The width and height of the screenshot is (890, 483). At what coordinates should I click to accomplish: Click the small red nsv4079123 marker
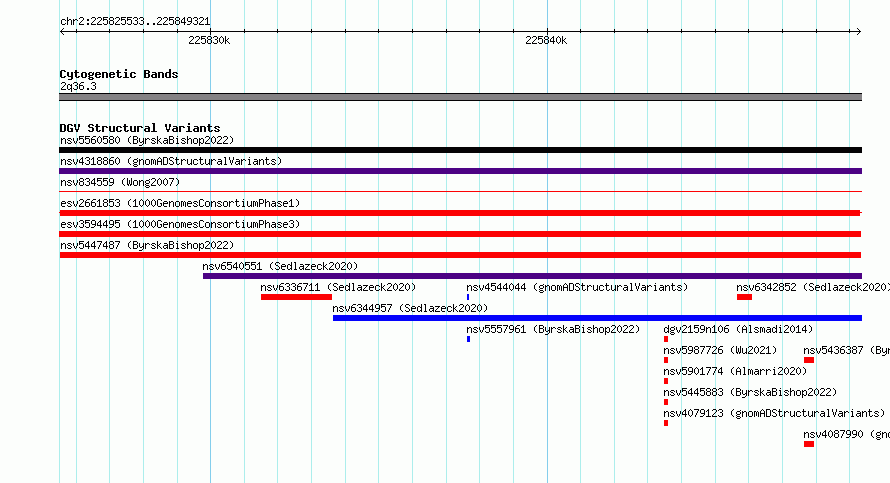[x=666, y=423]
